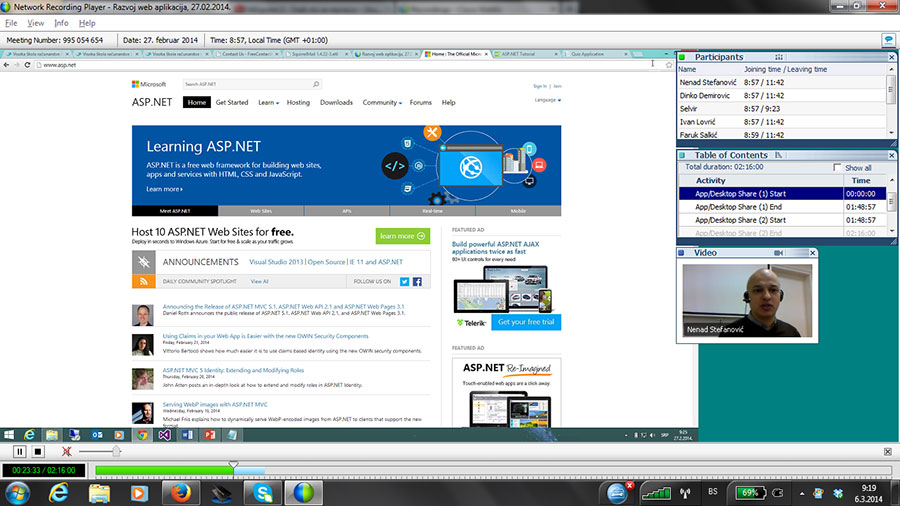Click Visual Studio icon in shared taskbar

point(164,435)
